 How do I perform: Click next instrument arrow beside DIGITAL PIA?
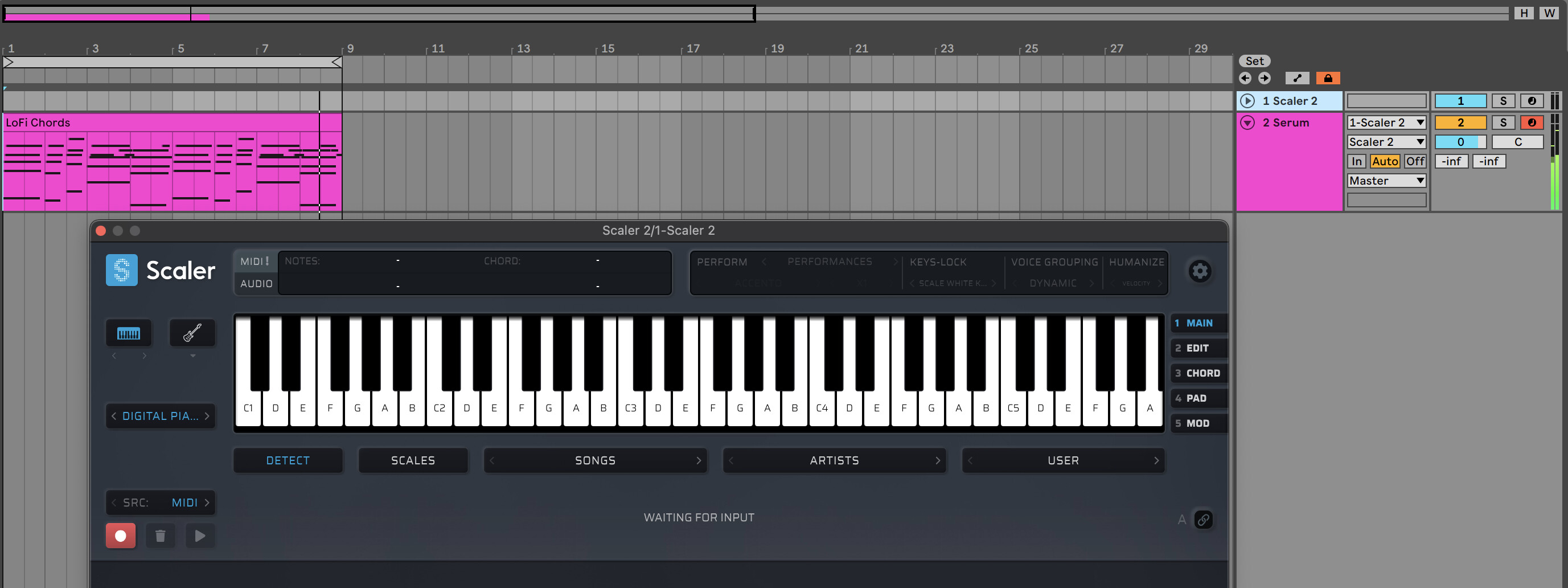click(x=207, y=416)
